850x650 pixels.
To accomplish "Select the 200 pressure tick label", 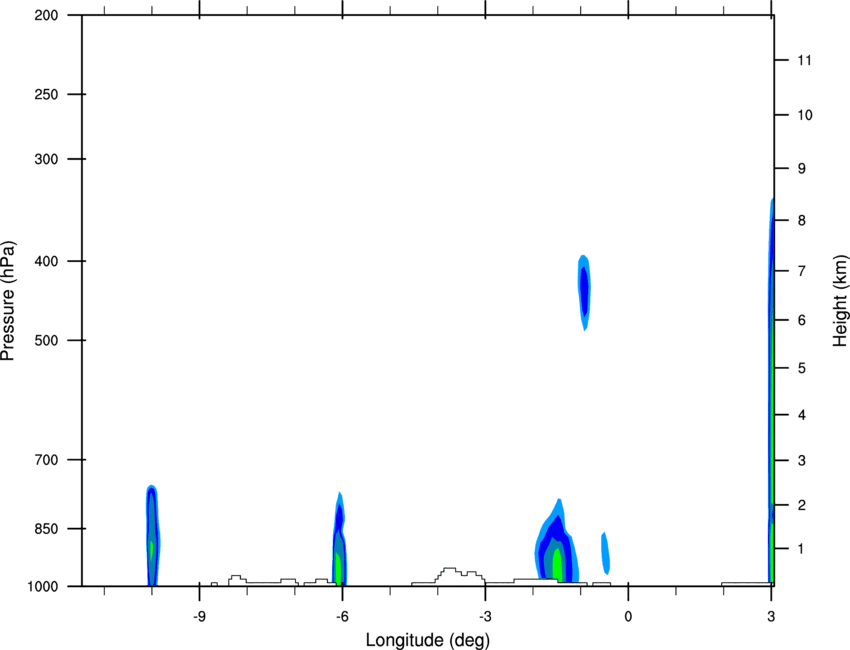I will pyautogui.click(x=46, y=15).
